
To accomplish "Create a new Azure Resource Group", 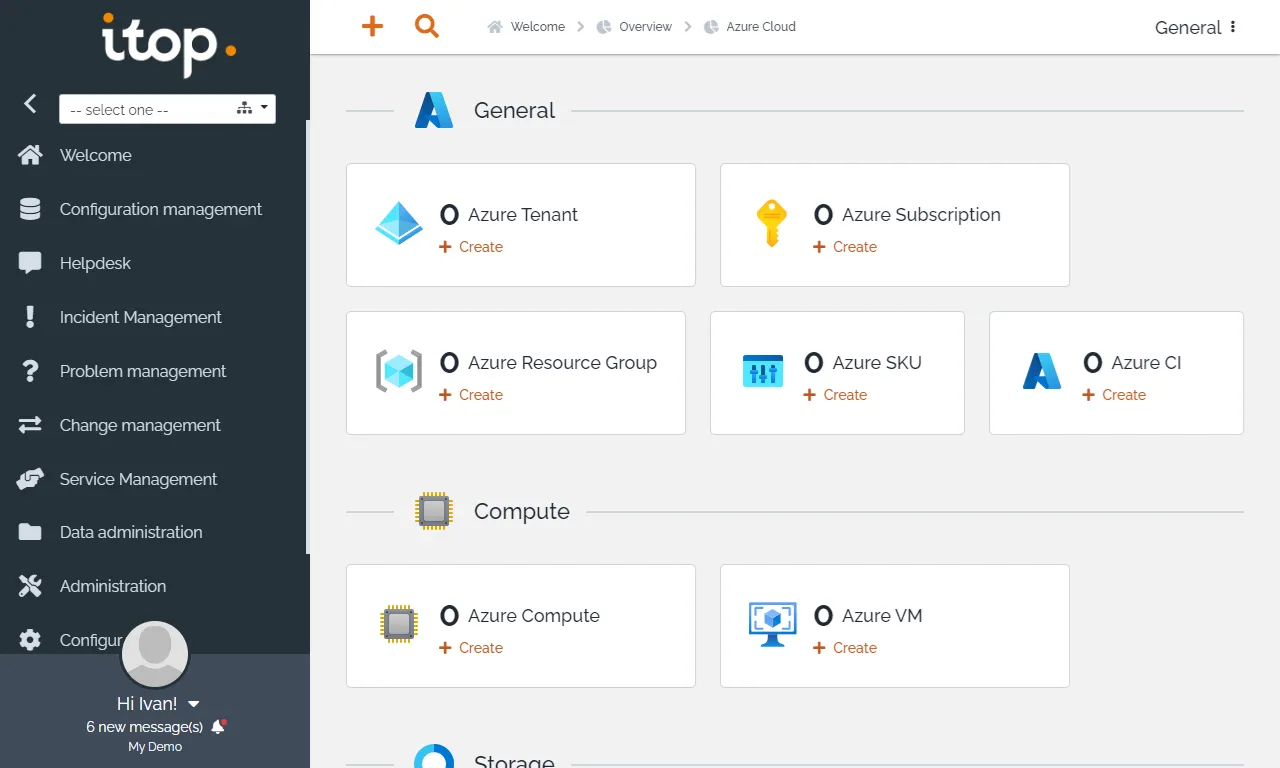I will coord(471,395).
